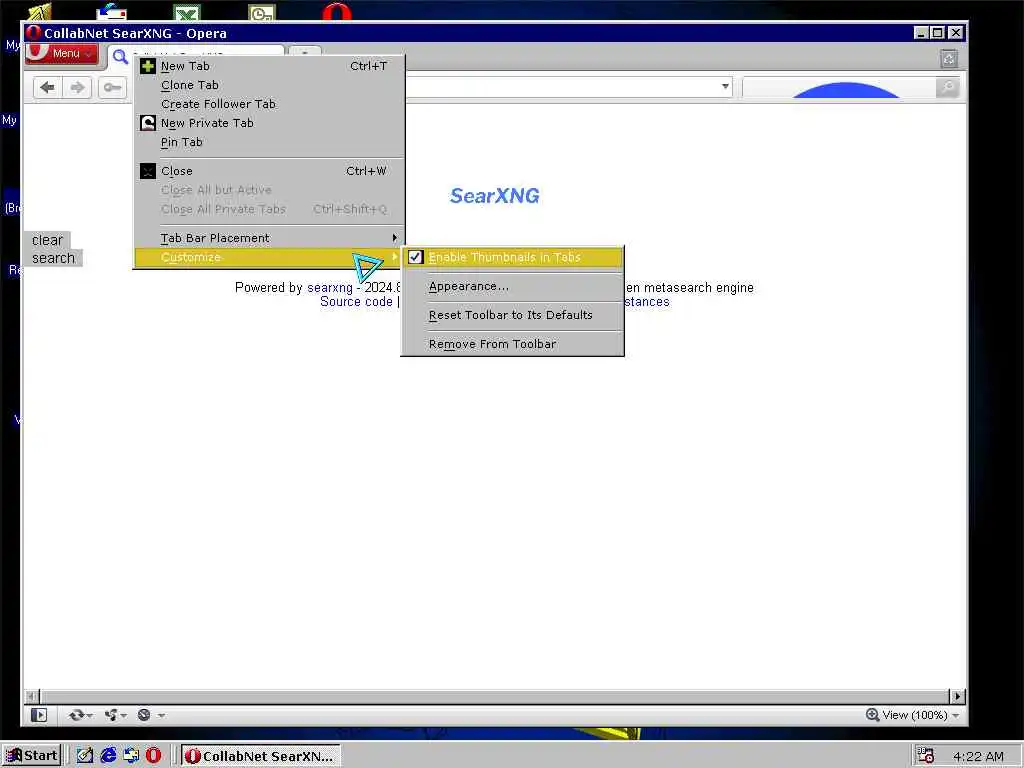Image resolution: width=1024 pixels, height=768 pixels.
Task: Click the search magnifier button in toolbar
Action: 947,88
